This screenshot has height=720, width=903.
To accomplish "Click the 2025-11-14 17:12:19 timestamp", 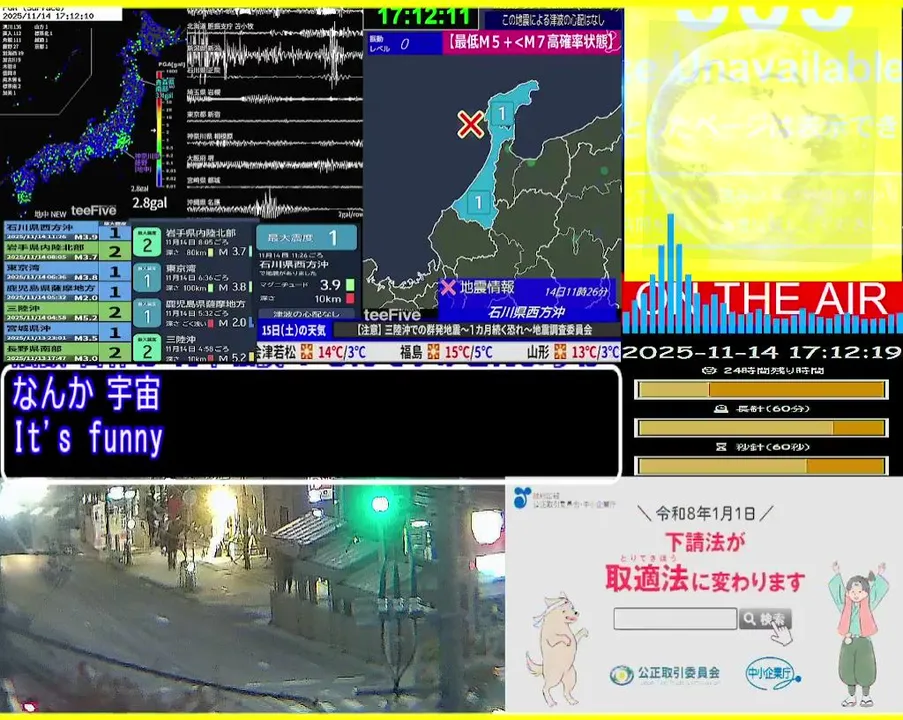I will [762, 352].
